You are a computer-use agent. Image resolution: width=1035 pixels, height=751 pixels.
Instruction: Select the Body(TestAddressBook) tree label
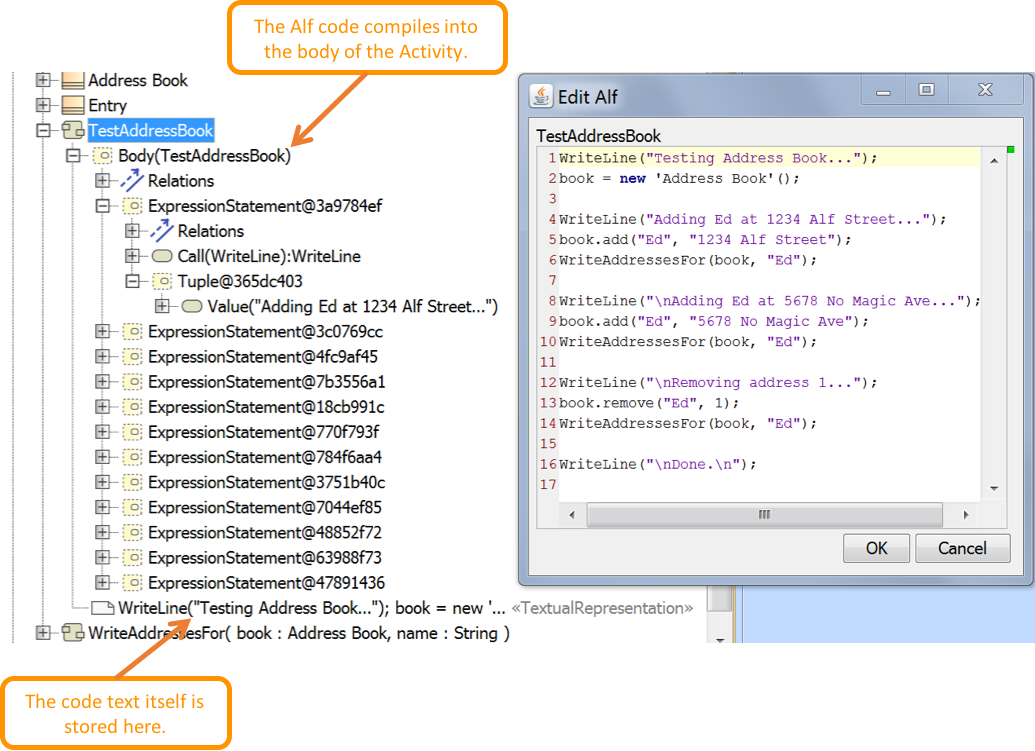(x=204, y=156)
